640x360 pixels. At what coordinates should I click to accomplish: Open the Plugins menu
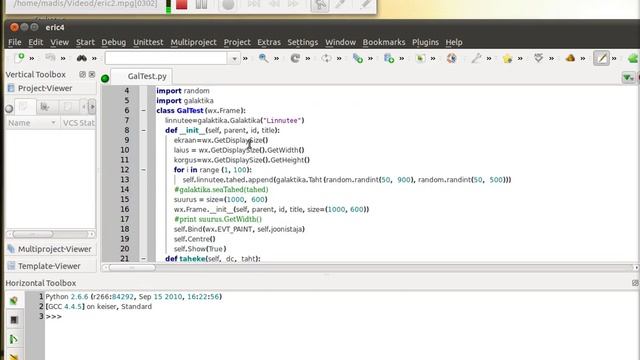[x=425, y=42]
